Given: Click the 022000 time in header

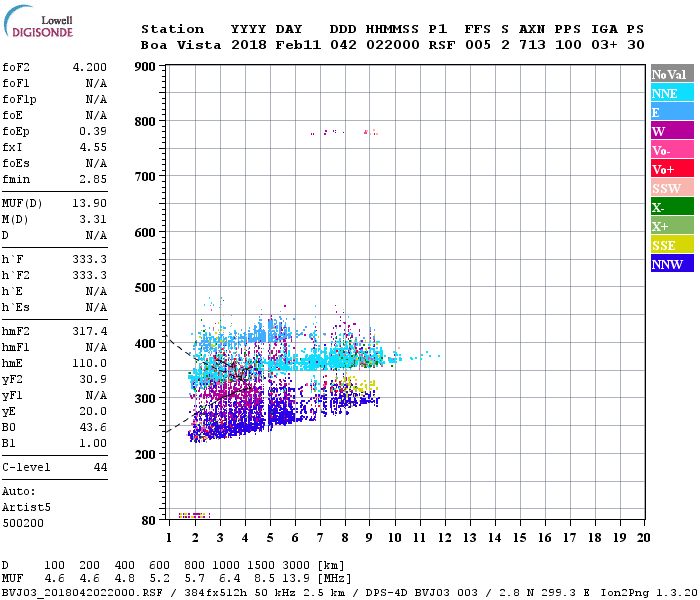Looking at the screenshot, I should (x=393, y=45).
